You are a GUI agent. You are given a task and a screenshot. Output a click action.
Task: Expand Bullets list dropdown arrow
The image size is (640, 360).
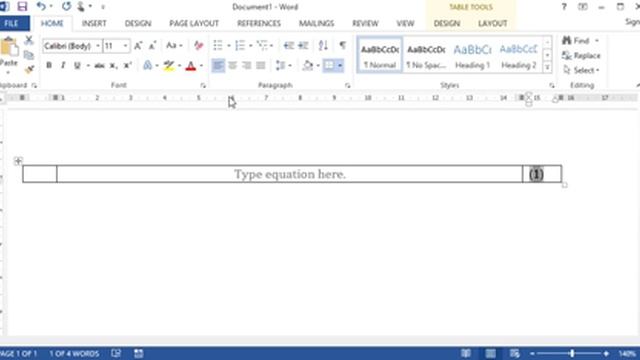point(229,46)
